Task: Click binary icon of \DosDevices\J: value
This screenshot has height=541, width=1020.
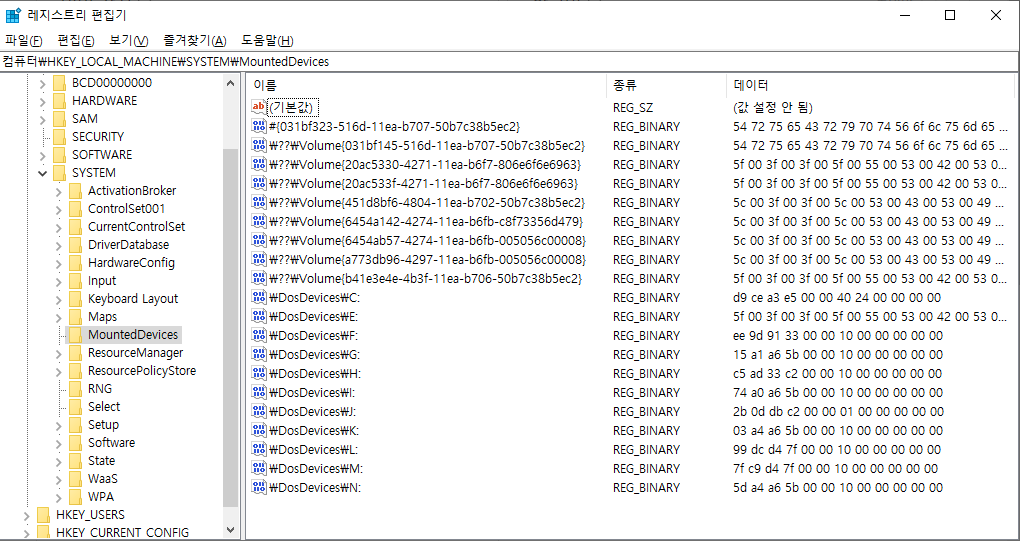Action: click(259, 412)
